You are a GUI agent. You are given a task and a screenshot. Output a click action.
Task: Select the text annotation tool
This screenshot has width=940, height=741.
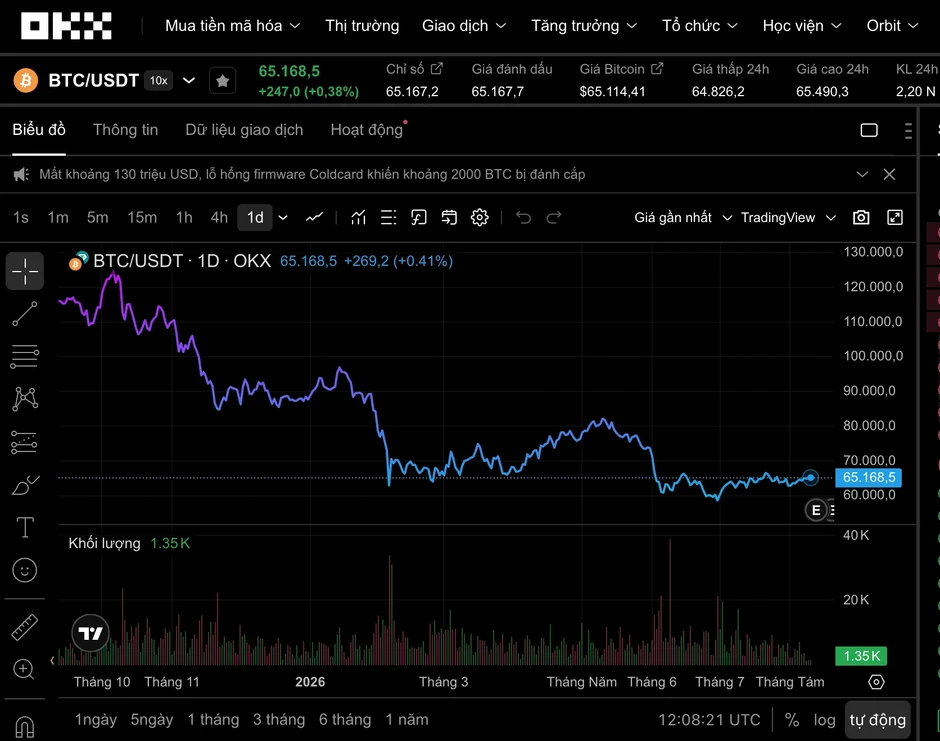tap(25, 528)
